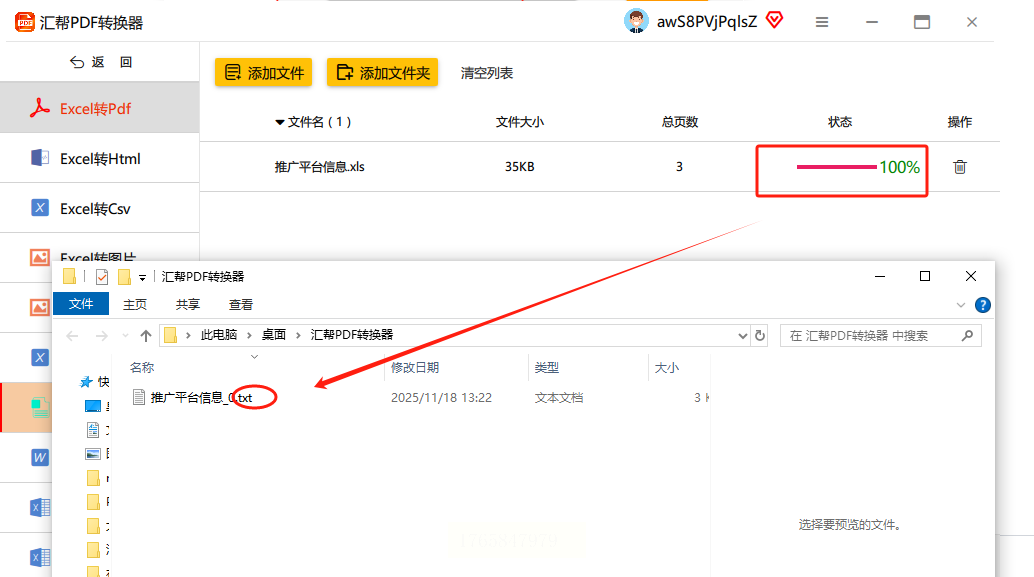The height and width of the screenshot is (577, 1034).
Task: Click the Explorer search magnifier icon
Action: (967, 336)
